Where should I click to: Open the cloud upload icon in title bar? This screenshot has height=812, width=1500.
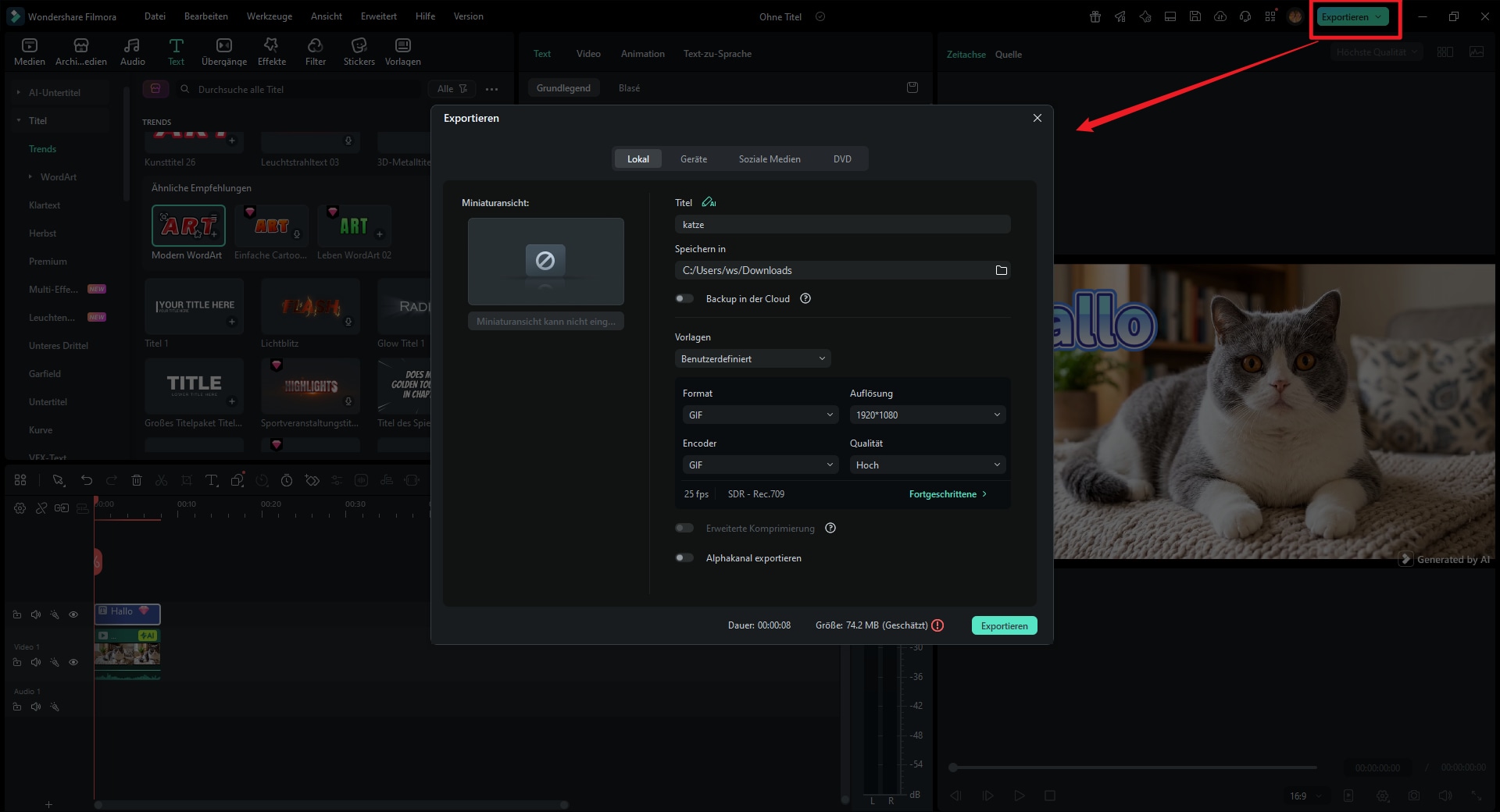pyautogui.click(x=1220, y=16)
